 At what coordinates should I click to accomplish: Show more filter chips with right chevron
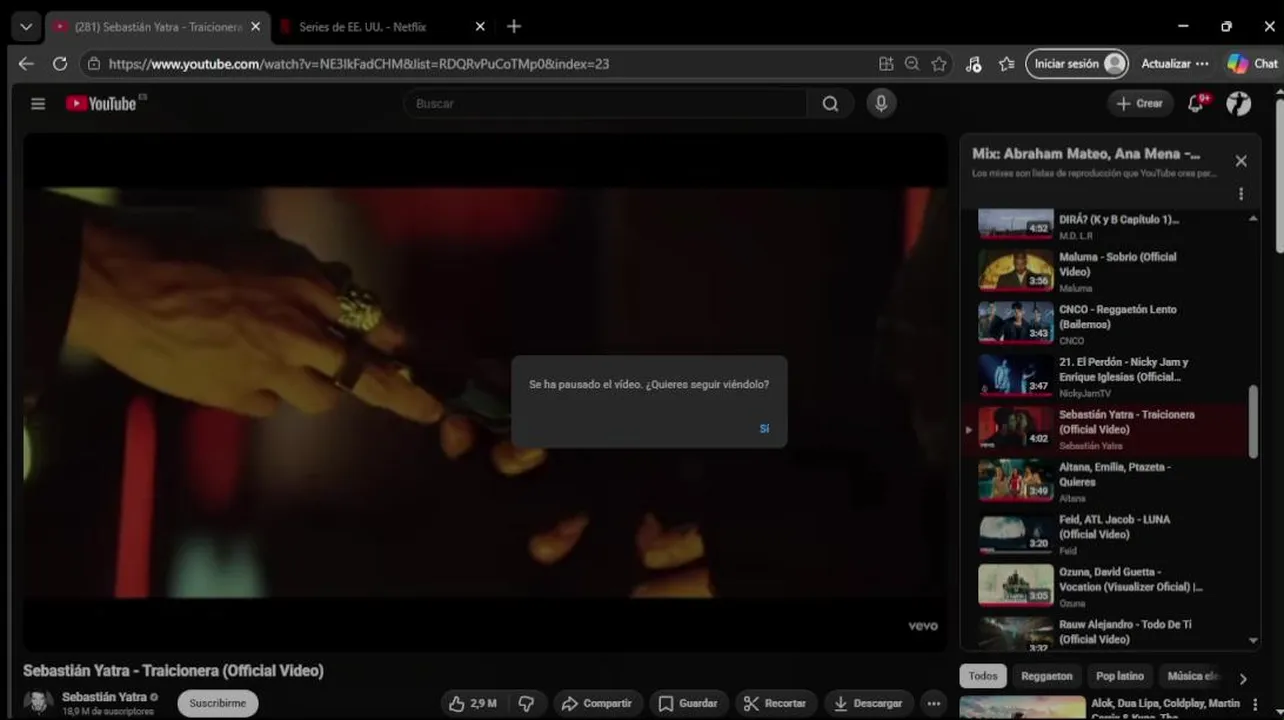(x=1243, y=678)
